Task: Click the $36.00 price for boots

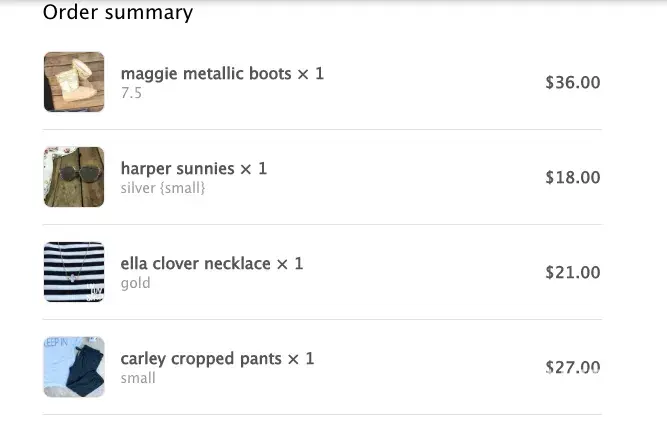Action: tap(572, 83)
